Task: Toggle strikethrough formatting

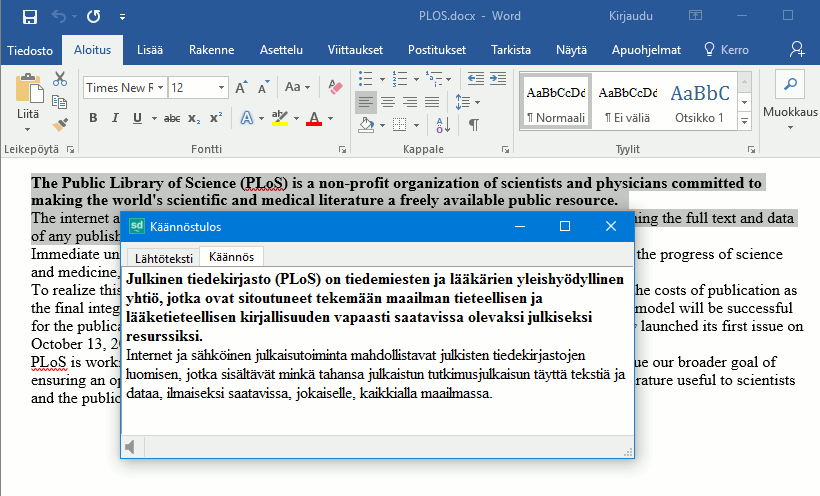Action: 172,119
